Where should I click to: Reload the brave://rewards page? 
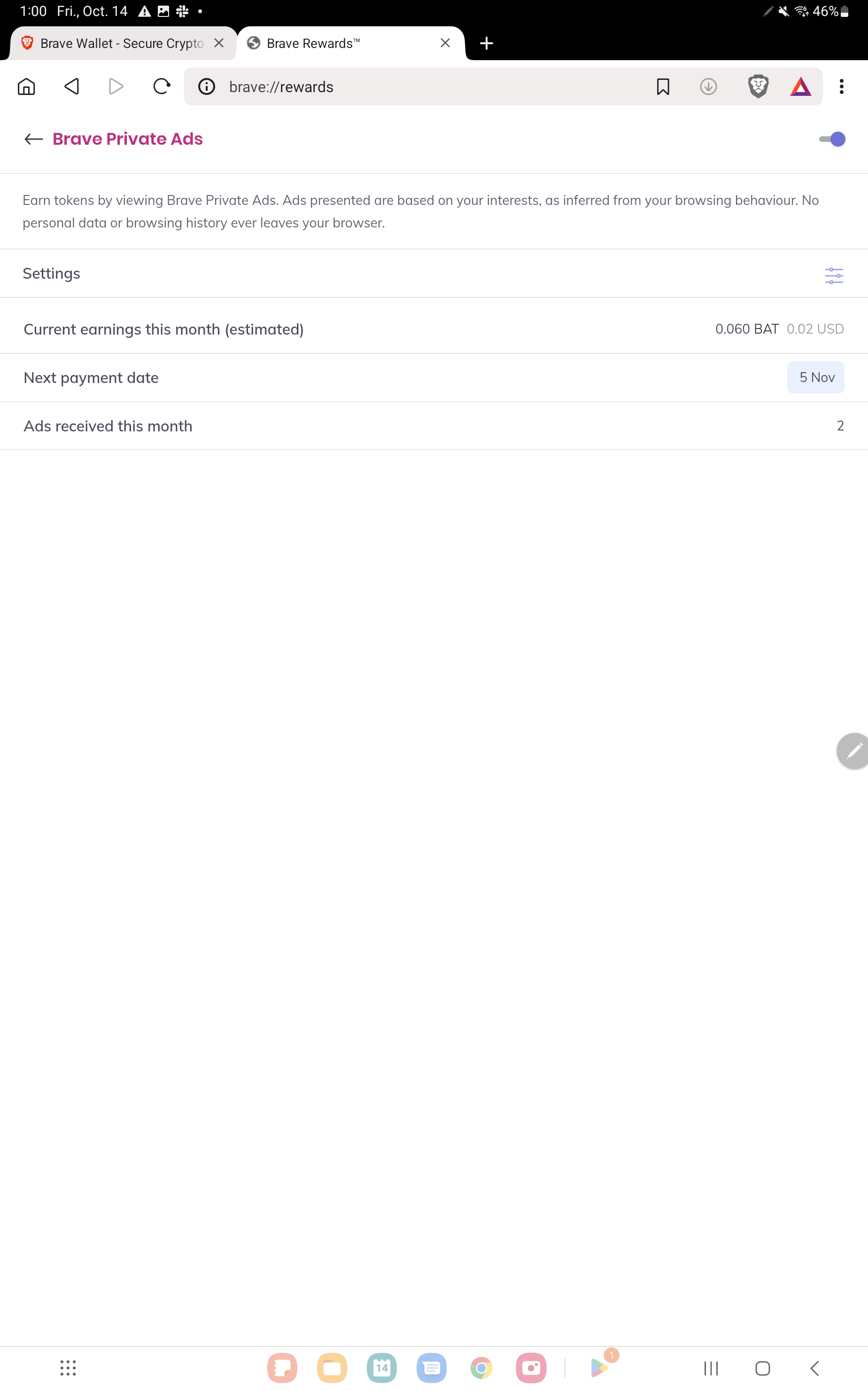161,87
